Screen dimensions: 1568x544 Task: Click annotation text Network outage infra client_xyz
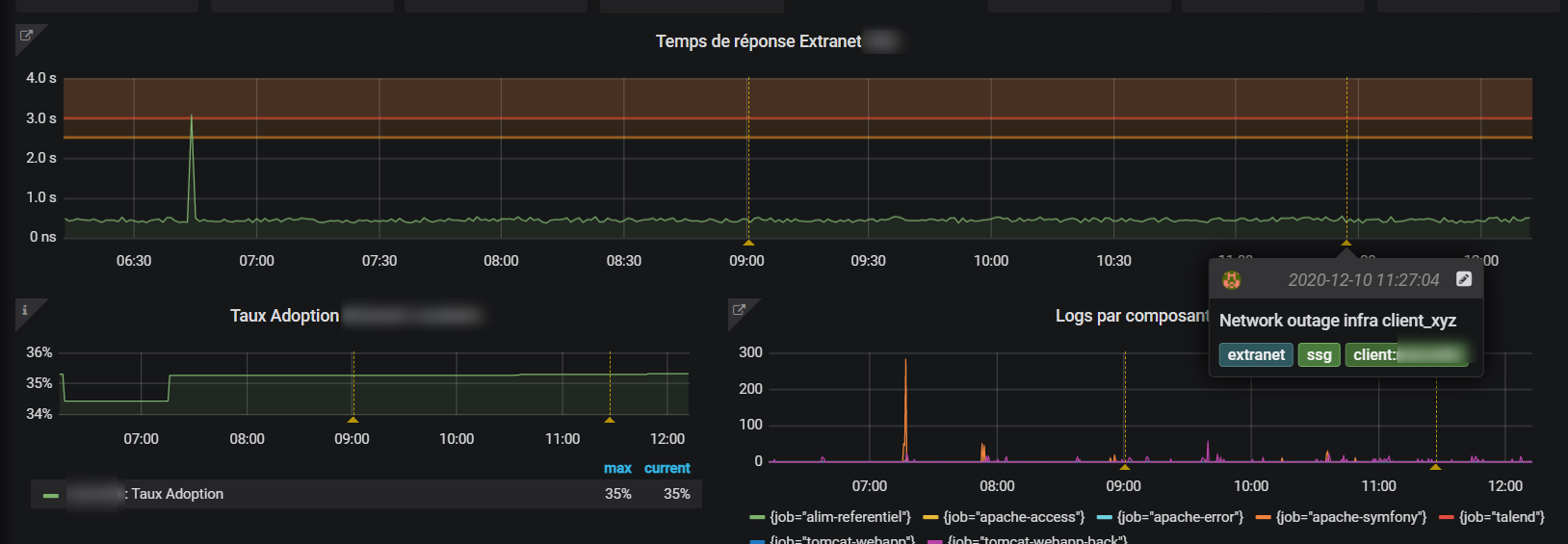(1338, 321)
